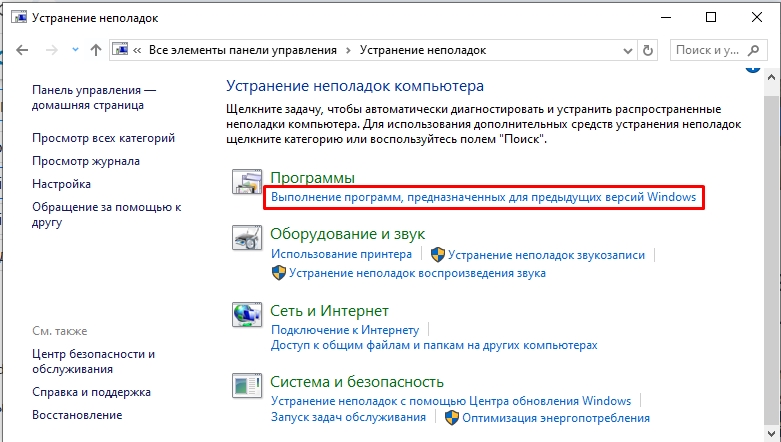Click the scrollbar down arrow

coord(772,432)
